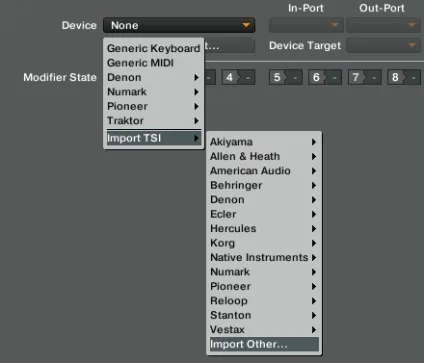424x363 pixels.
Task: Open the Out-Port dropdown
Action: coord(383,25)
